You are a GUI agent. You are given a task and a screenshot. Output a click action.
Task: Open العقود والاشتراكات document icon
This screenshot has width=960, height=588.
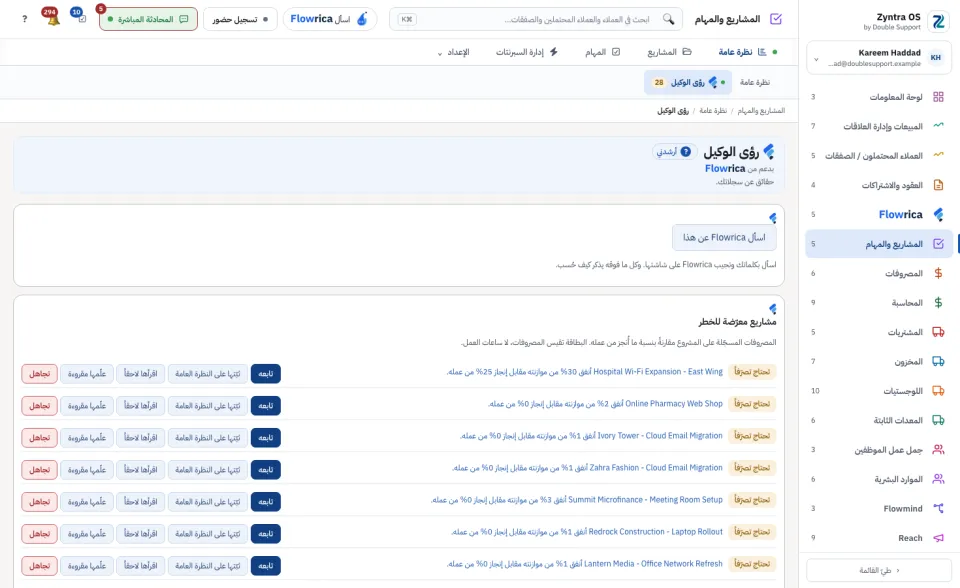coord(938,185)
